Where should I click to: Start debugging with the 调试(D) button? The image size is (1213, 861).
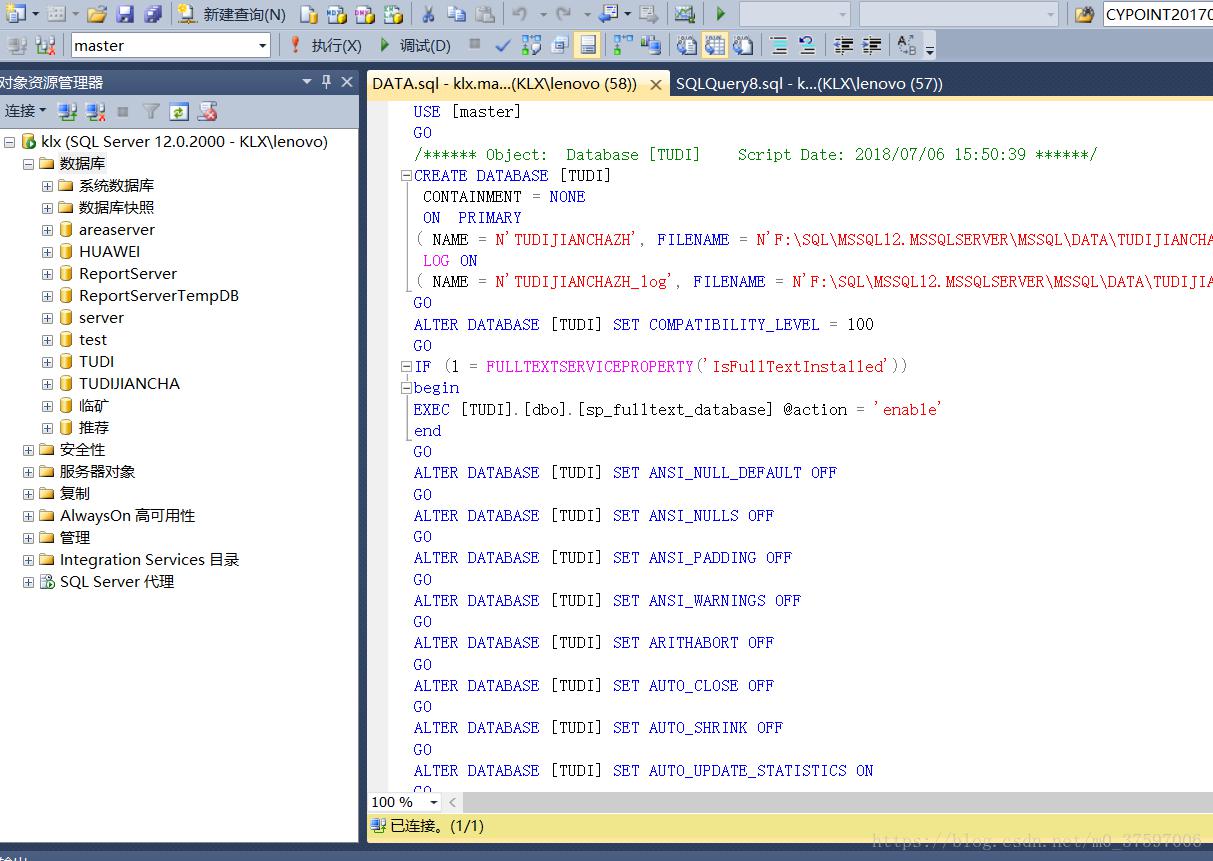point(415,45)
